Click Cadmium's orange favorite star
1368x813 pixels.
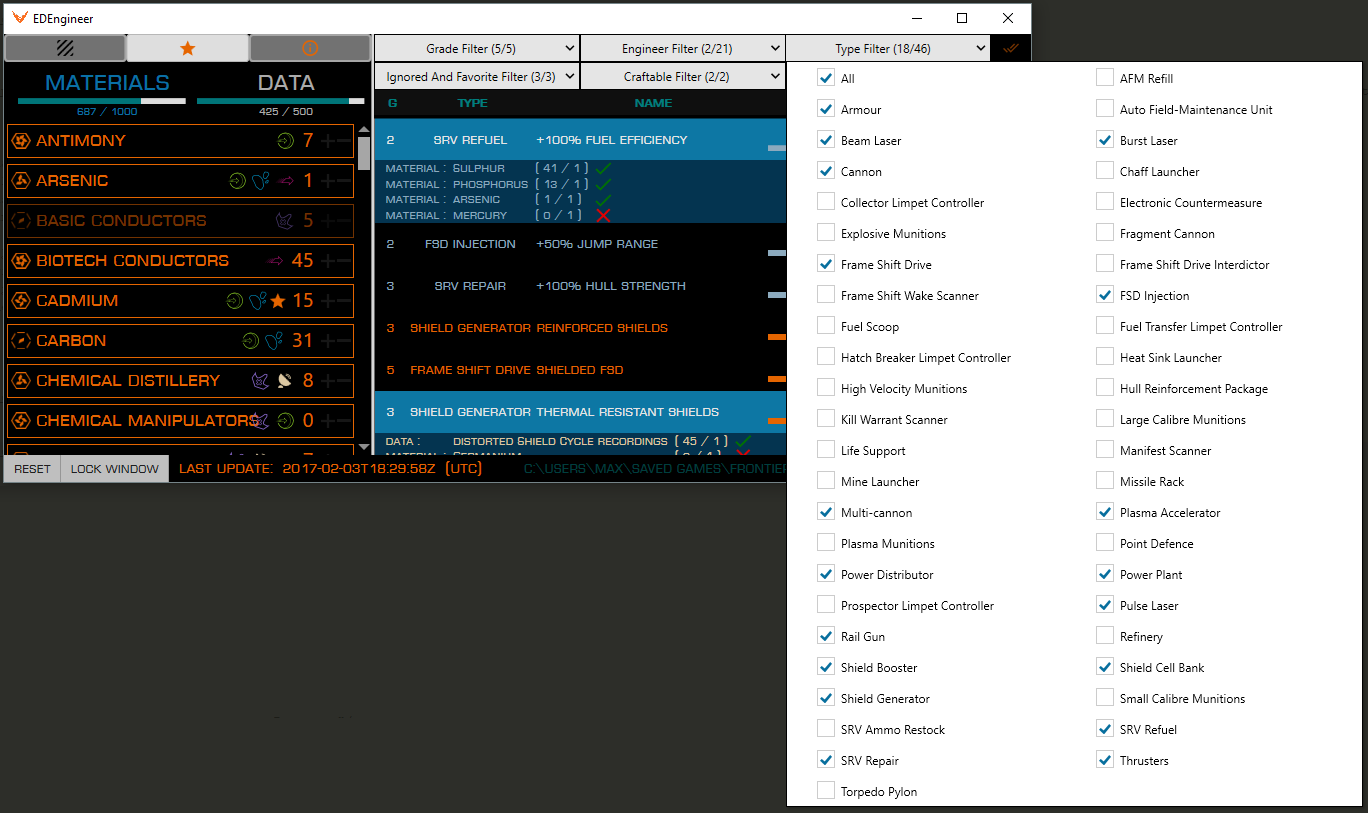[x=278, y=301]
